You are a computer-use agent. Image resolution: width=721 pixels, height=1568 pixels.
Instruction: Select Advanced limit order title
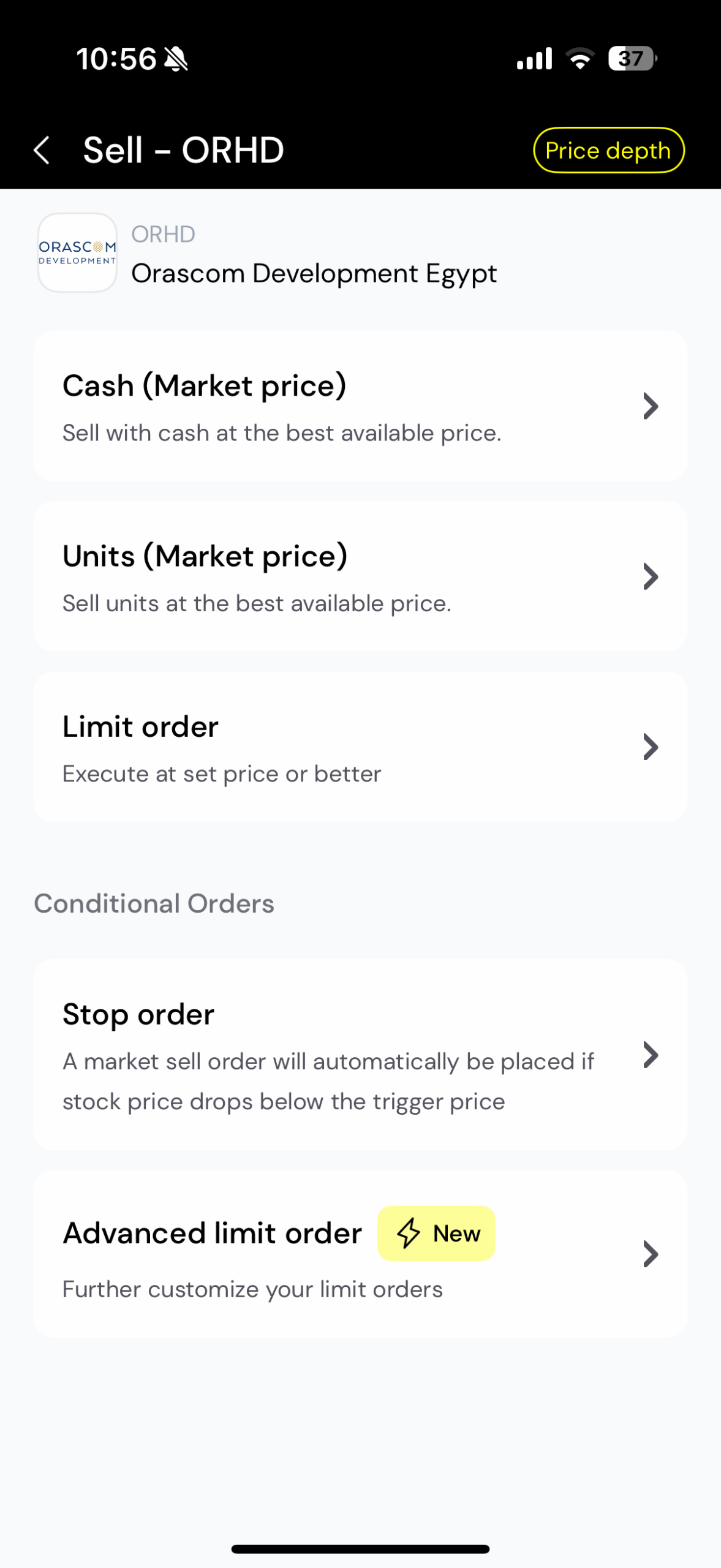pos(213,1233)
